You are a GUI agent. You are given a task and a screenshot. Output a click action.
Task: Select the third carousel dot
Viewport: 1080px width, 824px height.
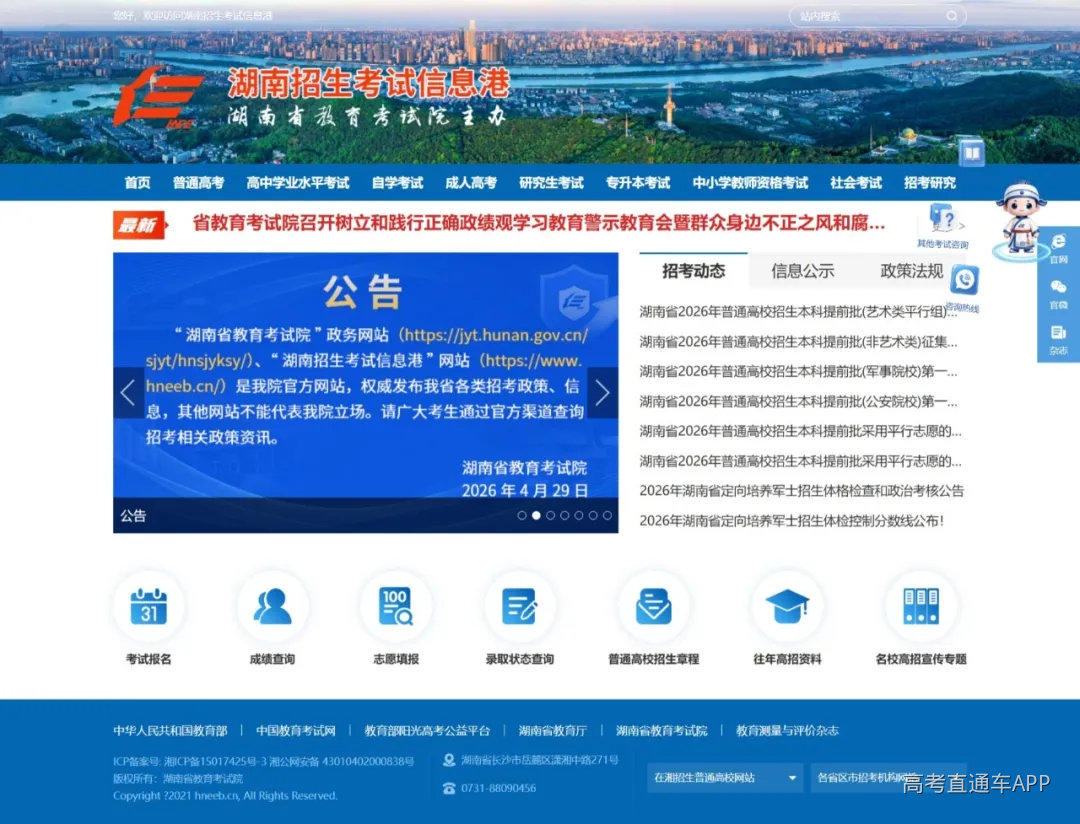(550, 515)
